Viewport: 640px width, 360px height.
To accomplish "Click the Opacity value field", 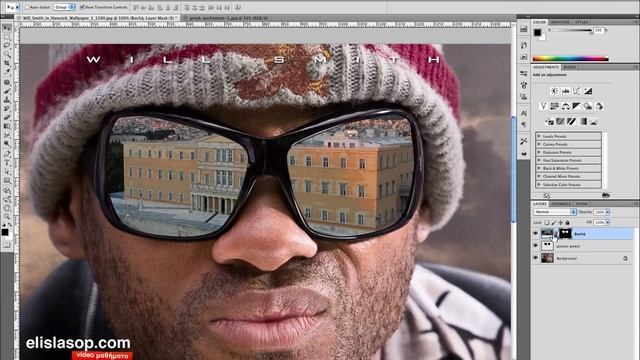I will [599, 212].
